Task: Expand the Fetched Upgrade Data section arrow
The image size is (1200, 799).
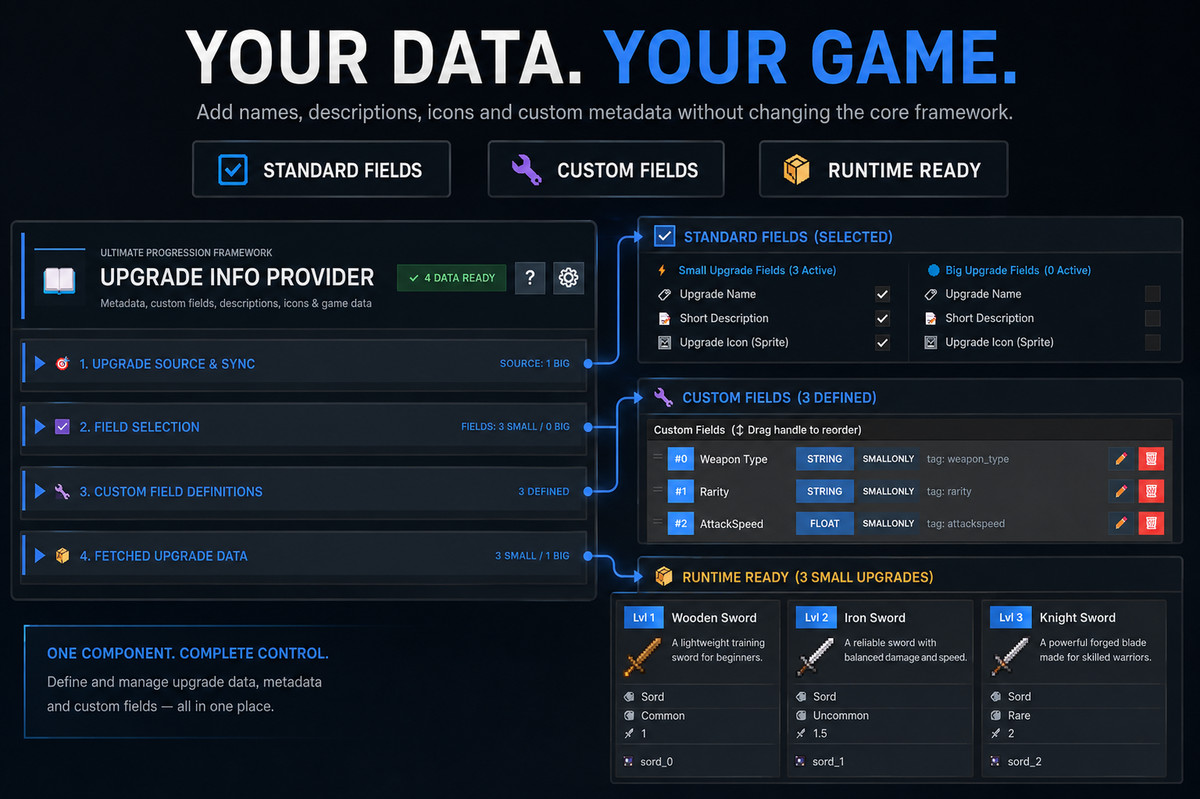Action: pyautogui.click(x=40, y=556)
